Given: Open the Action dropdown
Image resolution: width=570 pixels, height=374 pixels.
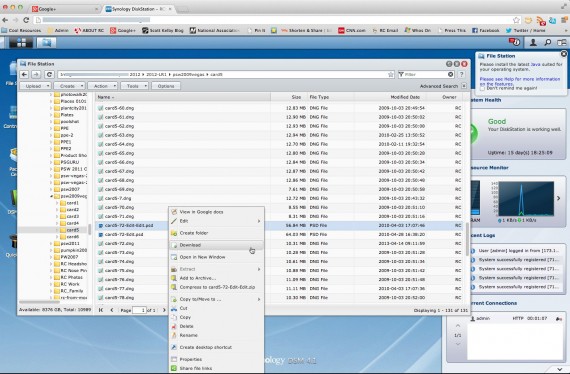Looking at the screenshot, I should [103, 86].
